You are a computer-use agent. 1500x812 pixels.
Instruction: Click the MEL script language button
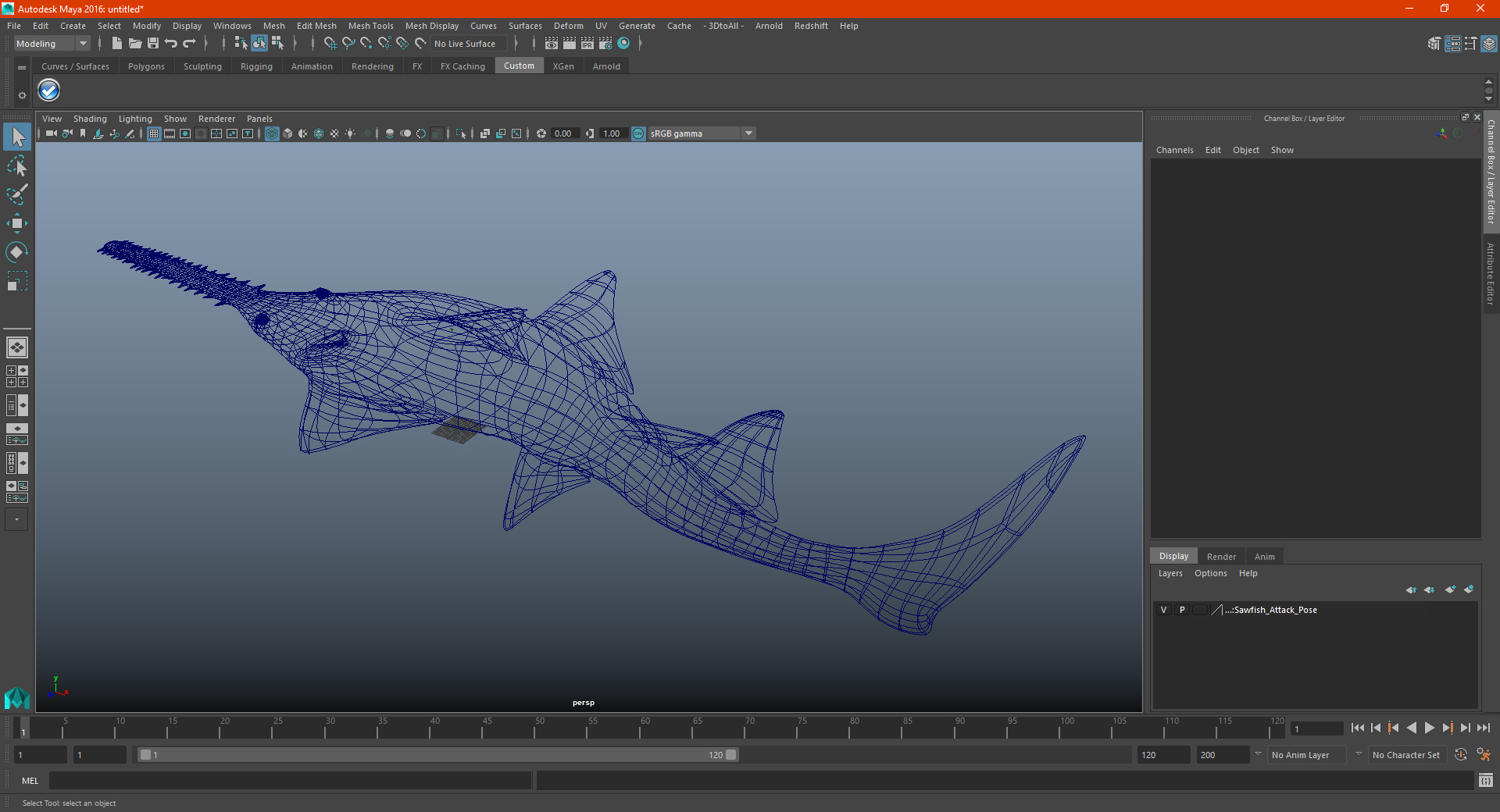click(30, 781)
